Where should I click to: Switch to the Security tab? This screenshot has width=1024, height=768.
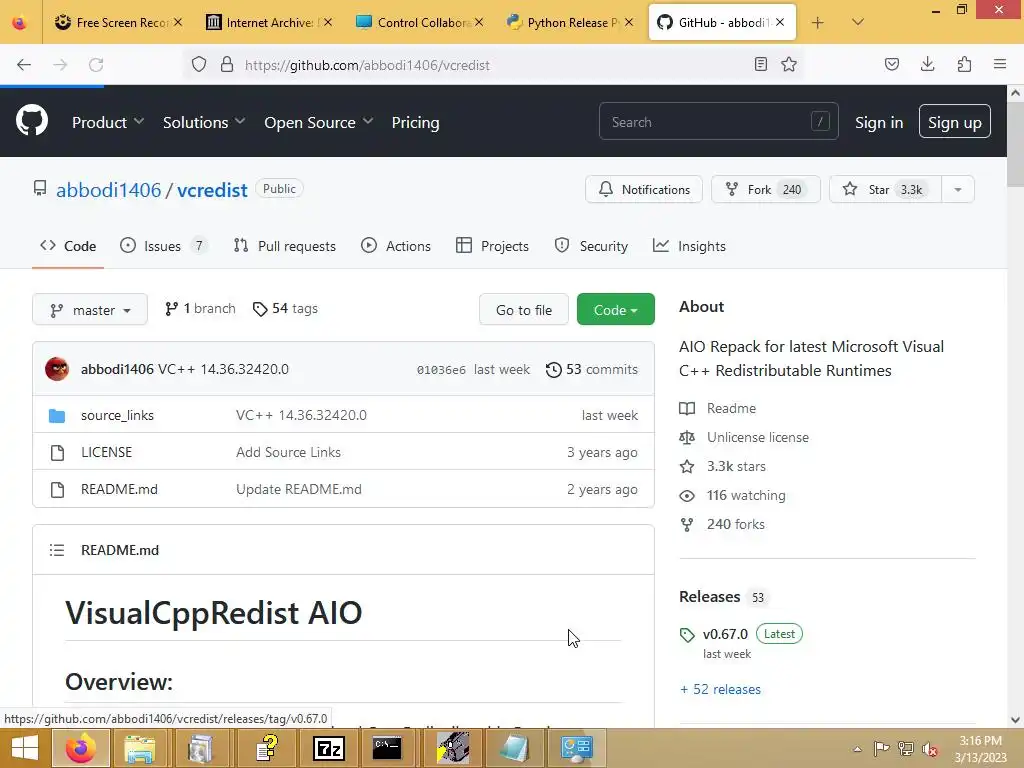pos(591,246)
